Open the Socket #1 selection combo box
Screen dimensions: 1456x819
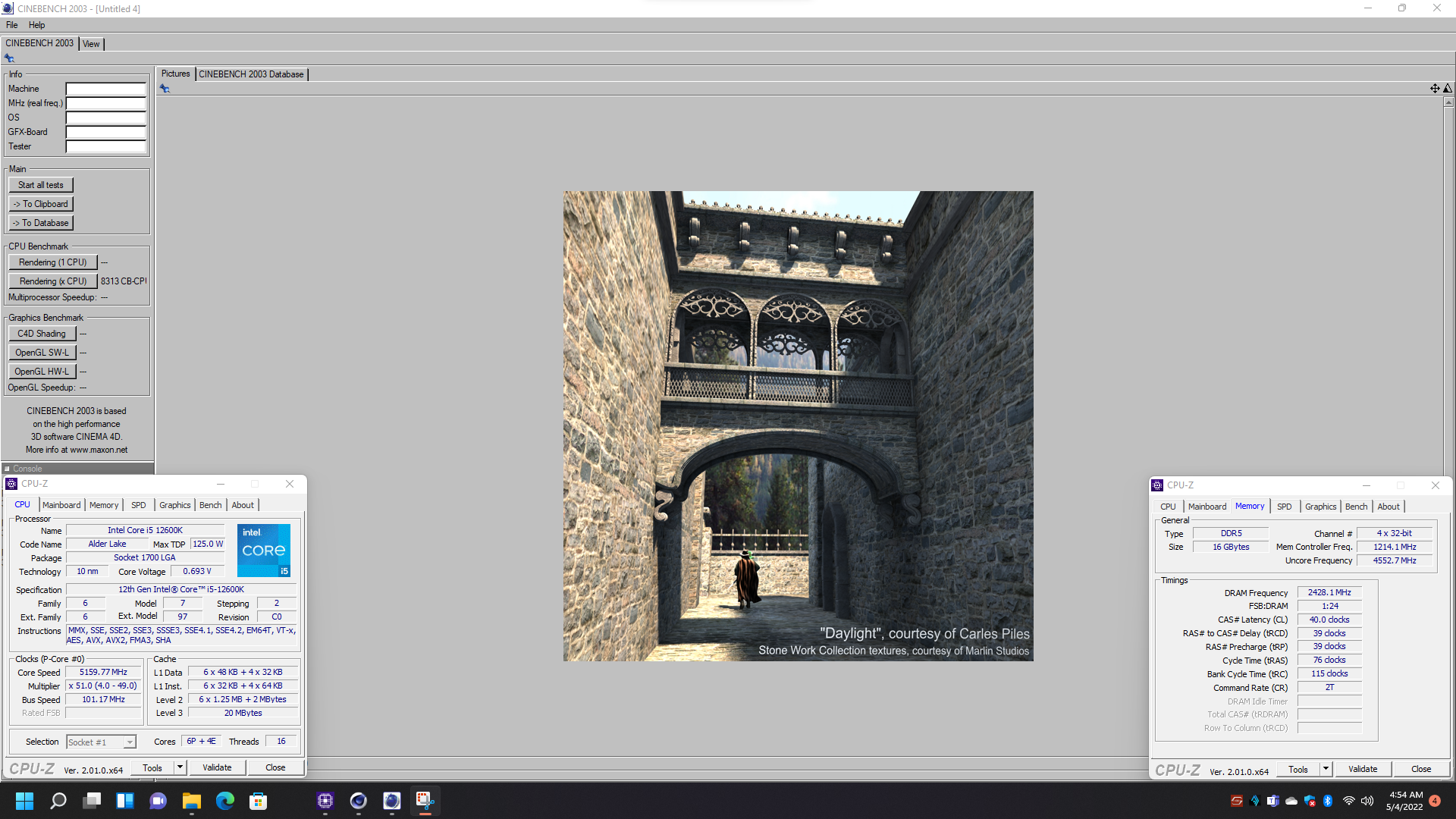[101, 742]
